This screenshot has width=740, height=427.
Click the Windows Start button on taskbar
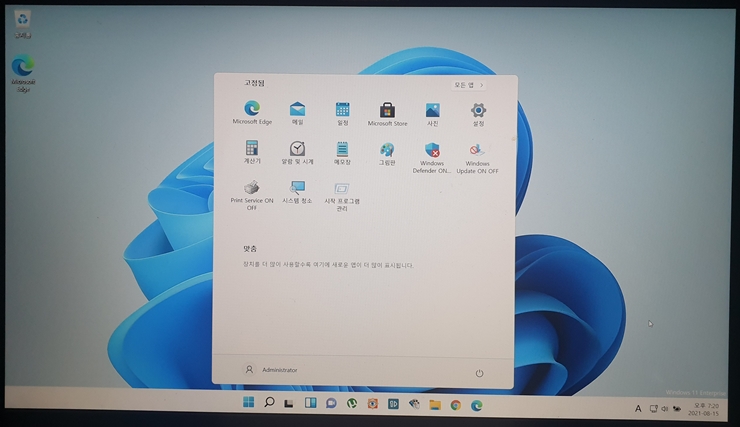coord(248,402)
